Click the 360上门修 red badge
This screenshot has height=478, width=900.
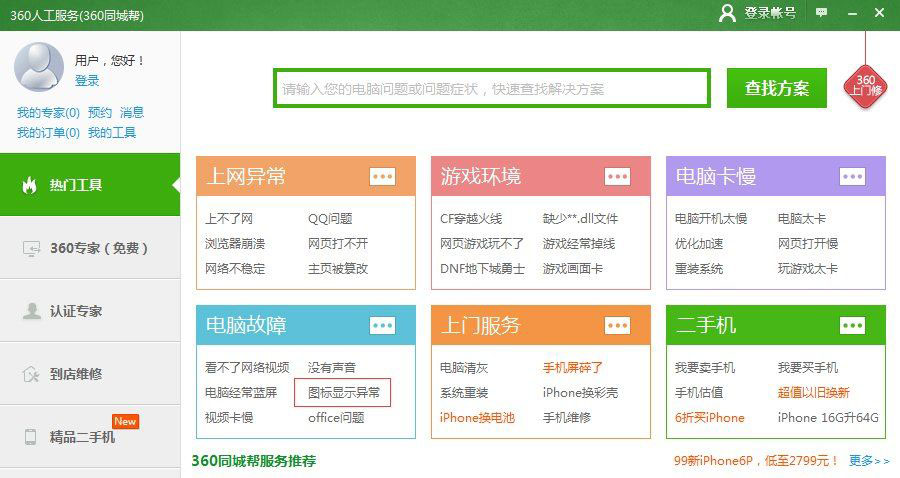tap(865, 86)
